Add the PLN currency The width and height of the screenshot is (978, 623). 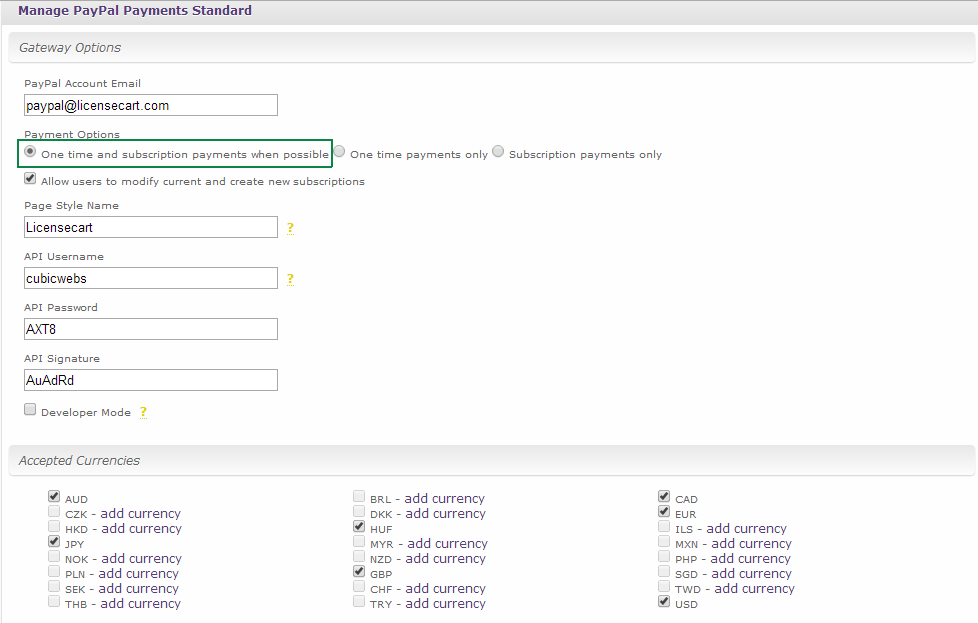(138, 574)
